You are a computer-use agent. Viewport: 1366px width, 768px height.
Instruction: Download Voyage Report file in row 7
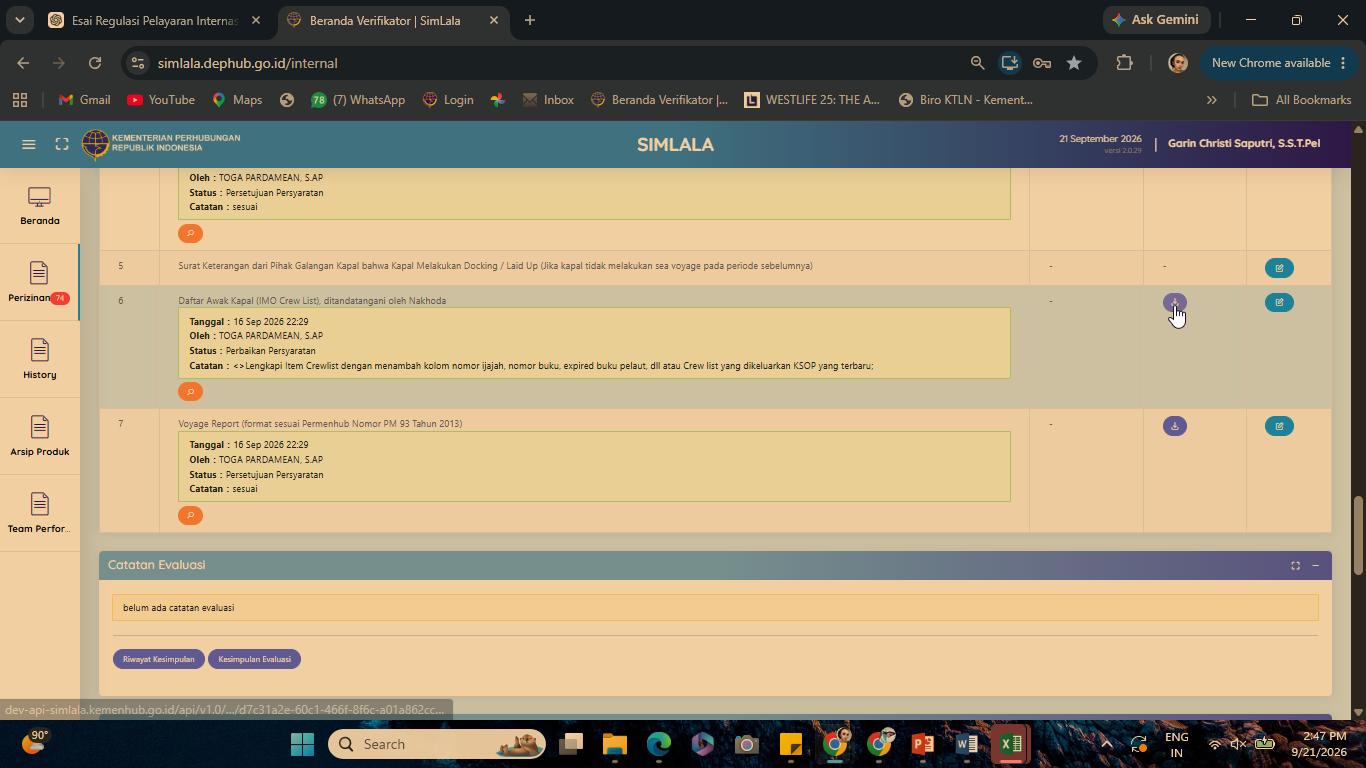point(1175,426)
